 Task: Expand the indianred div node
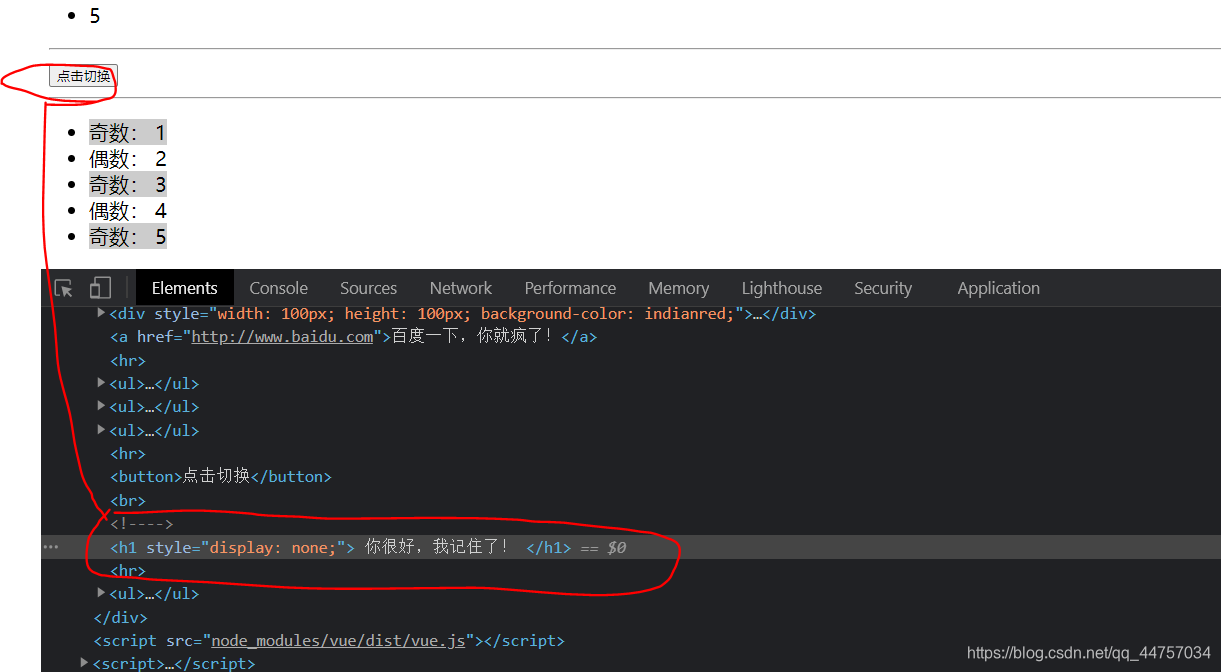tap(101, 313)
